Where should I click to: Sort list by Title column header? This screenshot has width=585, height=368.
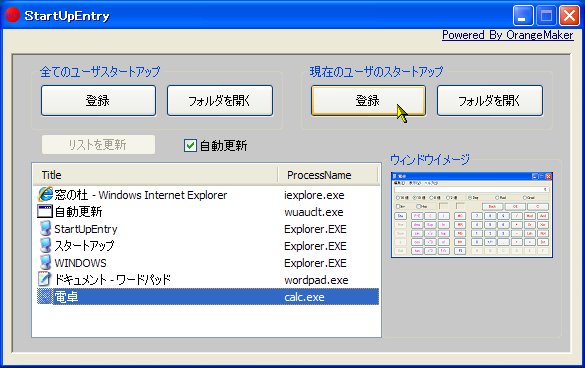[x=156, y=175]
